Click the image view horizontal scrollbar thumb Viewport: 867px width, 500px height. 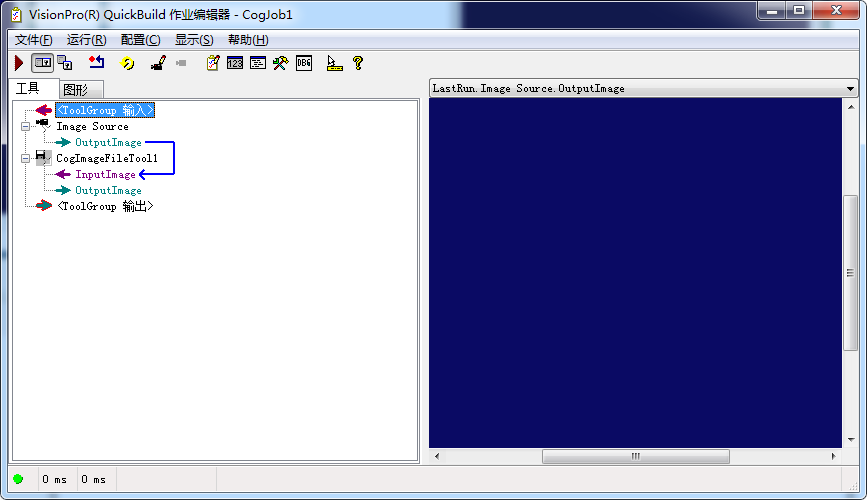pos(636,456)
